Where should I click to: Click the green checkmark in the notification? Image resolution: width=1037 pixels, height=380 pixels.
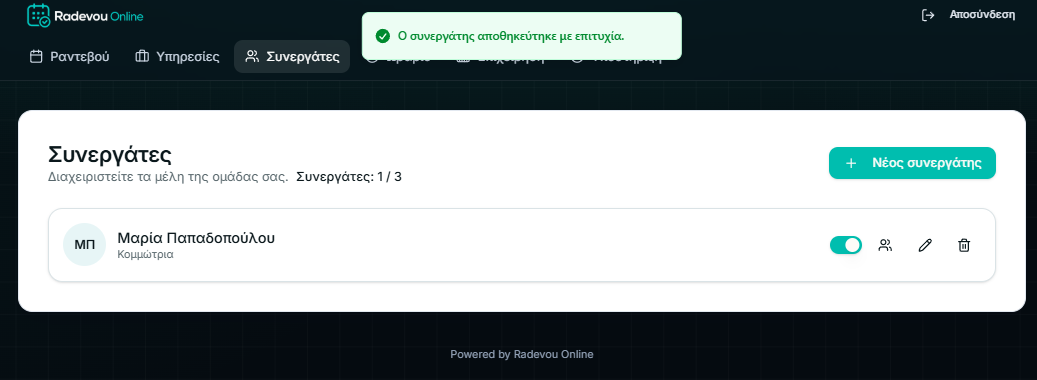(382, 36)
